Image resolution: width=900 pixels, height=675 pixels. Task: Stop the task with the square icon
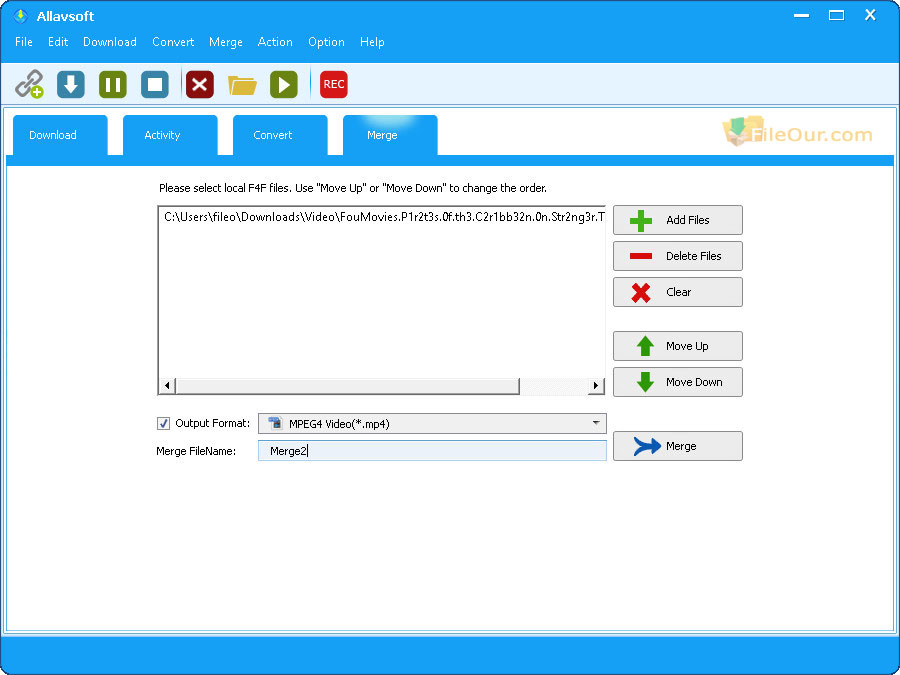coord(155,84)
